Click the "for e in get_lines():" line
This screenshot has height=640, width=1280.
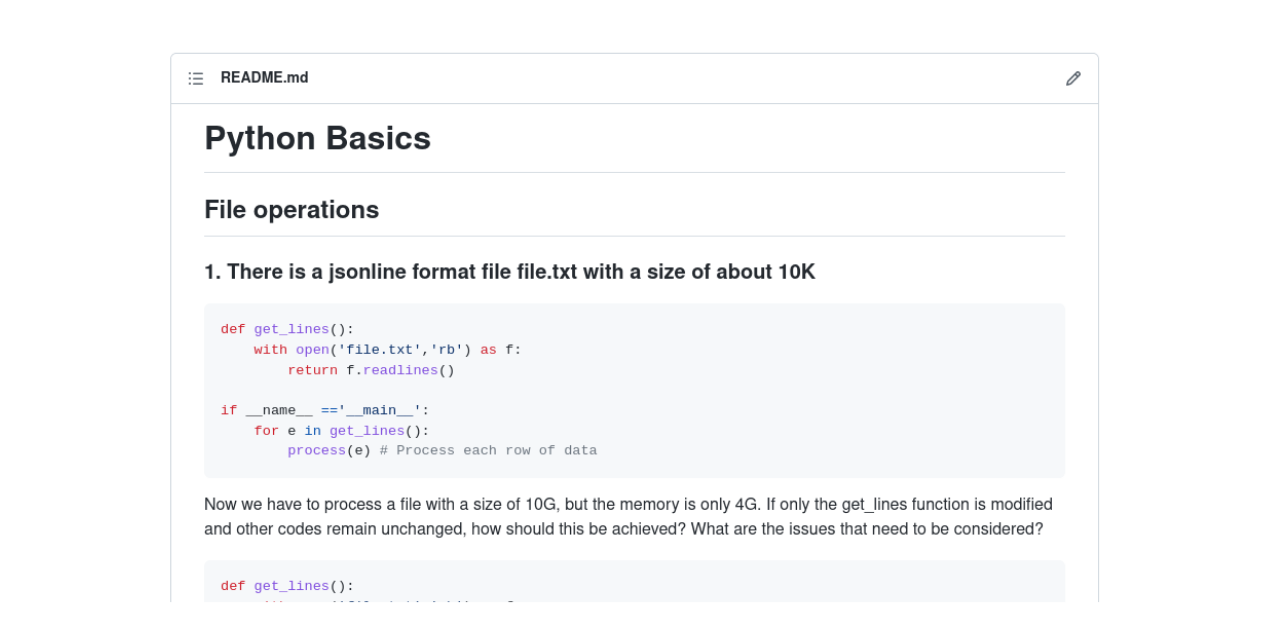(x=340, y=431)
